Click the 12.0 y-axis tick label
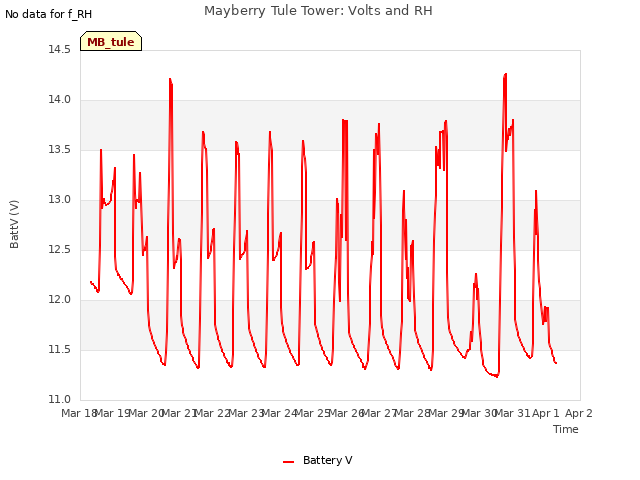 pos(60,300)
